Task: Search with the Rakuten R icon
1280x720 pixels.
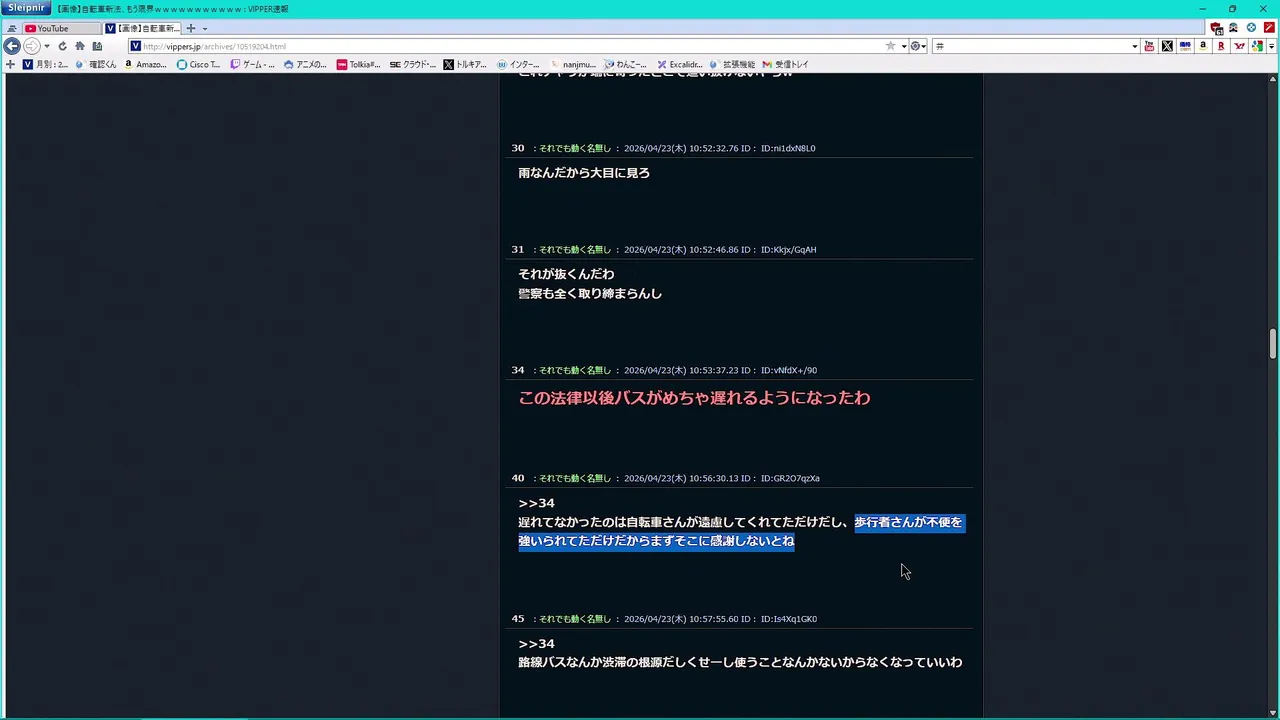Action: pos(1221,46)
